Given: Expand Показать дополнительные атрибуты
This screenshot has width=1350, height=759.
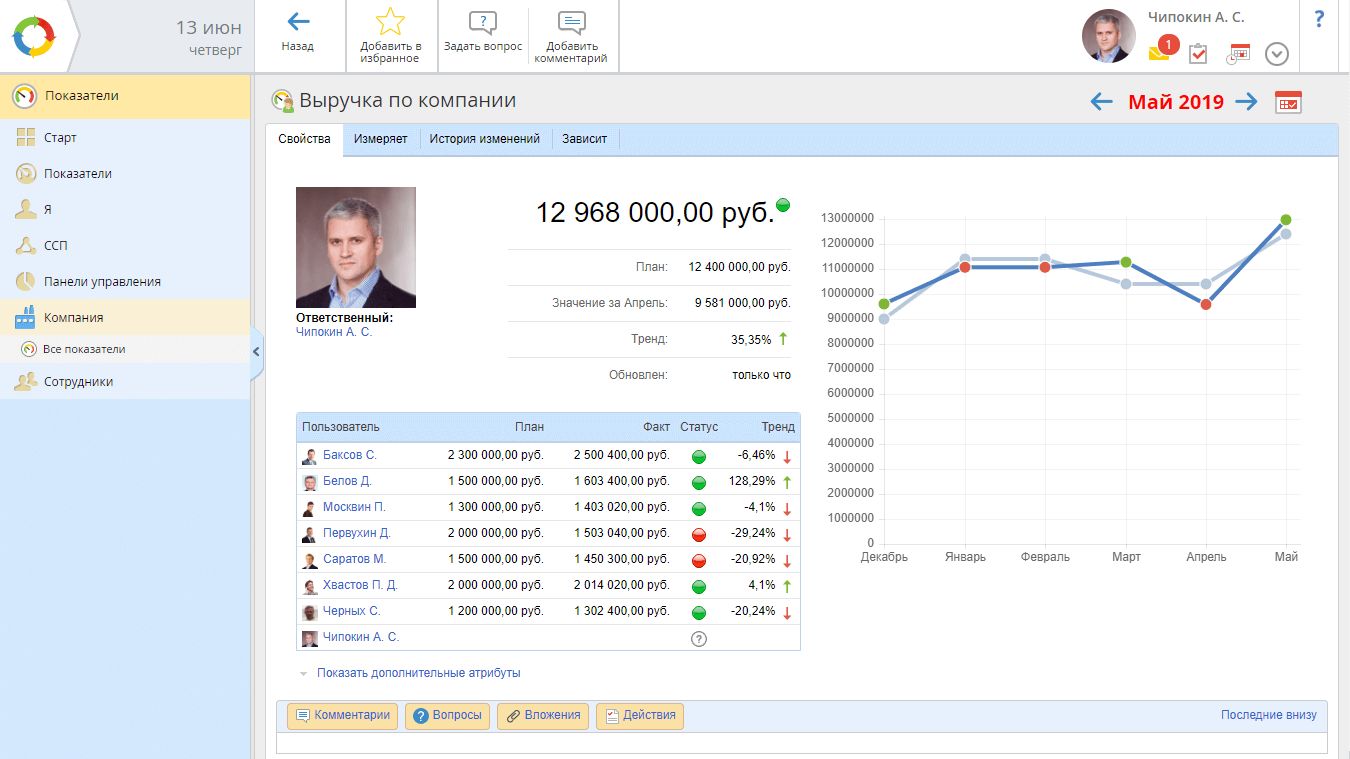Looking at the screenshot, I should coord(418,673).
